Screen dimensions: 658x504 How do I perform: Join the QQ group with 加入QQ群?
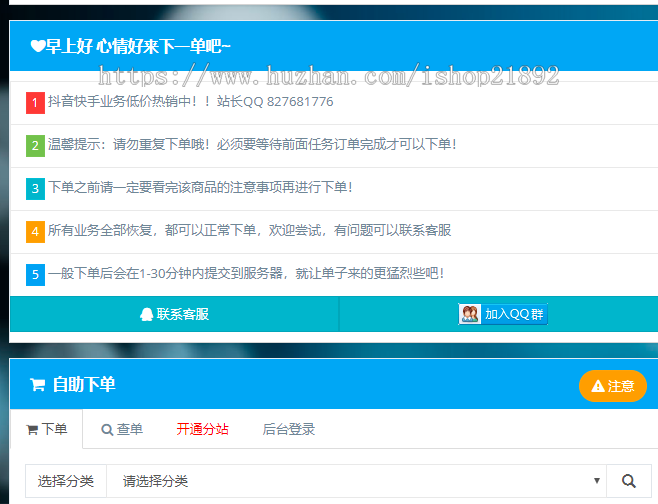click(x=503, y=314)
